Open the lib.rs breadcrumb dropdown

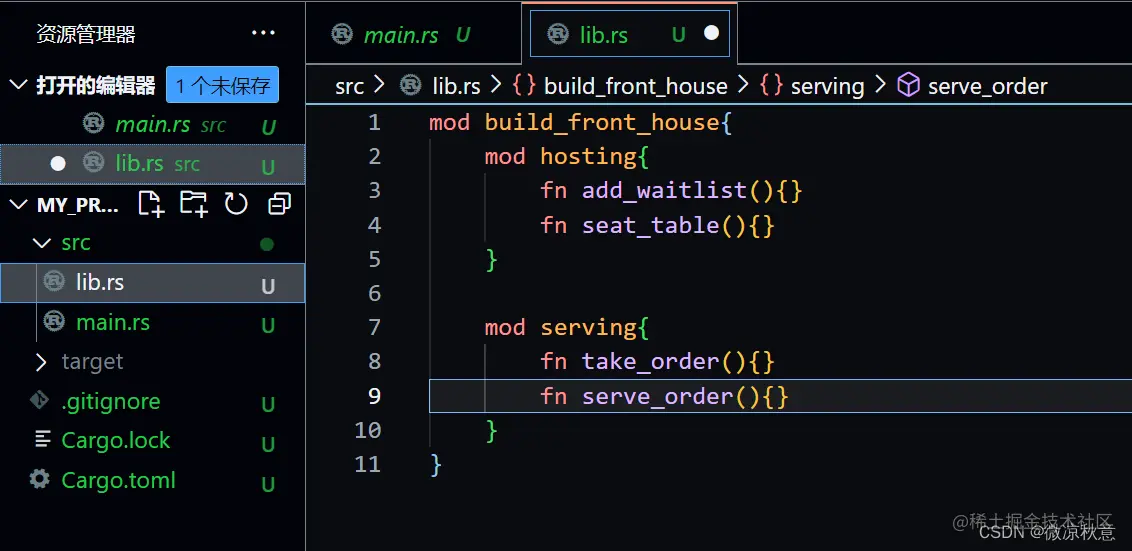pyautogui.click(x=456, y=87)
